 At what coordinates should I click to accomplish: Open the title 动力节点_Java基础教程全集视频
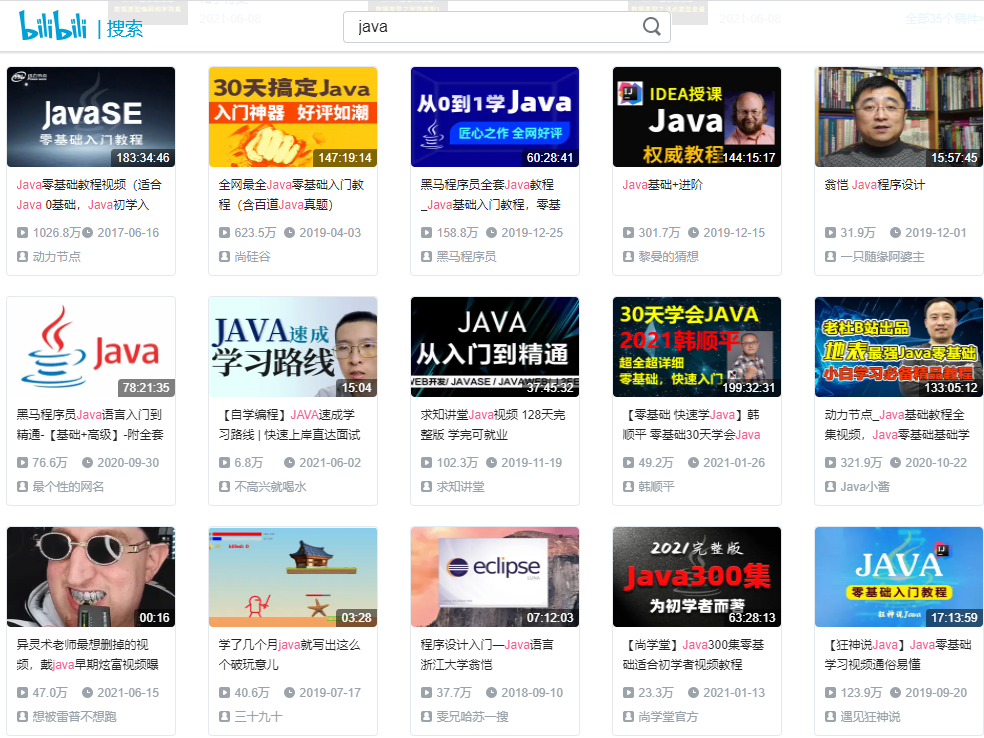(897, 425)
